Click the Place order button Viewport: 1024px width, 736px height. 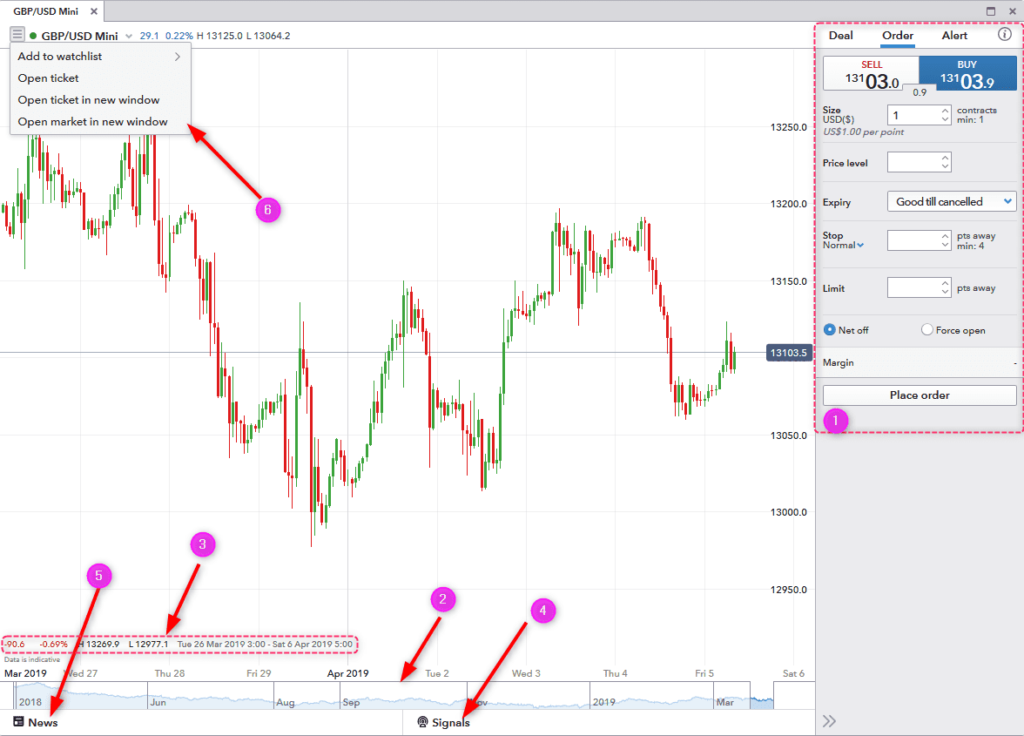[919, 395]
